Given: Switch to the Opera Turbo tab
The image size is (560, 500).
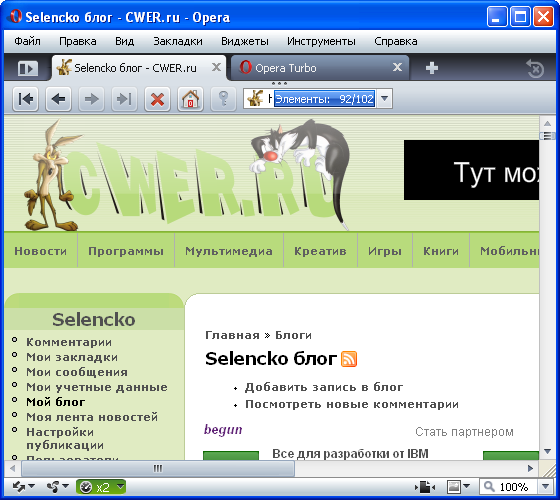Looking at the screenshot, I should (320, 68).
